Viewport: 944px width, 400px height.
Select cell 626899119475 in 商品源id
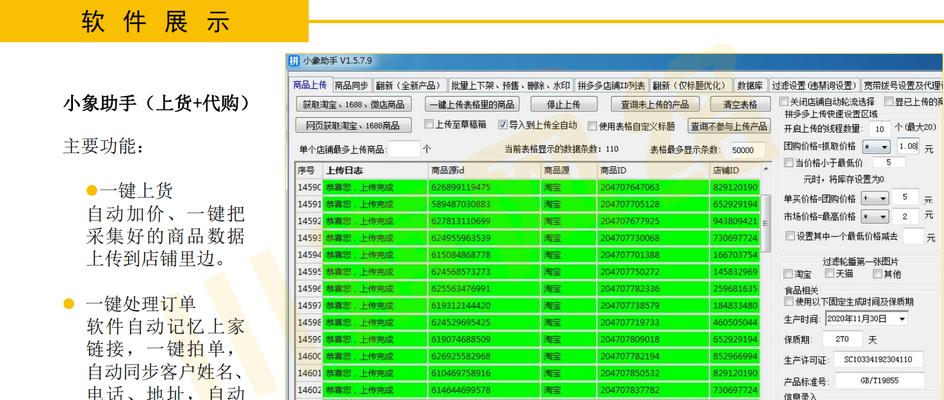(484, 187)
